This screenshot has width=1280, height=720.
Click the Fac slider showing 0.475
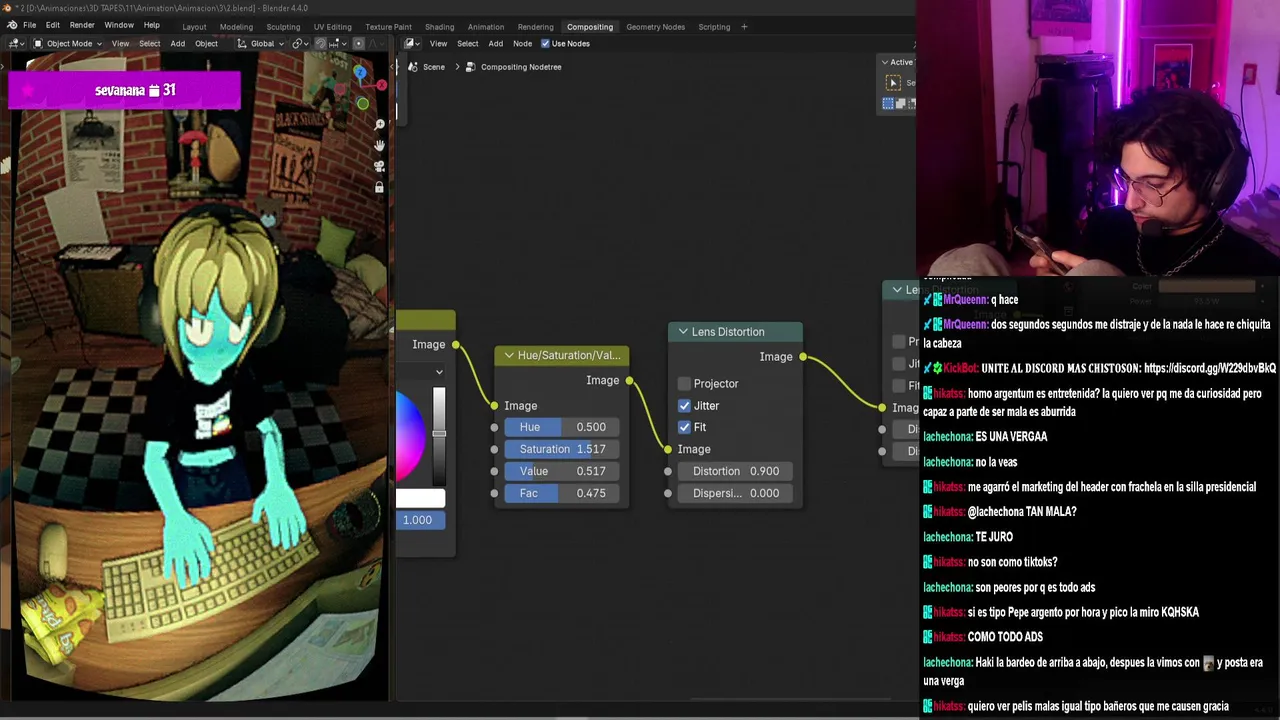pos(562,493)
